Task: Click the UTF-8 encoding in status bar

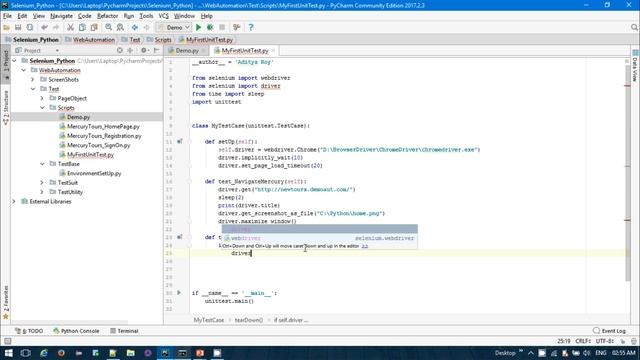Action: [604, 341]
